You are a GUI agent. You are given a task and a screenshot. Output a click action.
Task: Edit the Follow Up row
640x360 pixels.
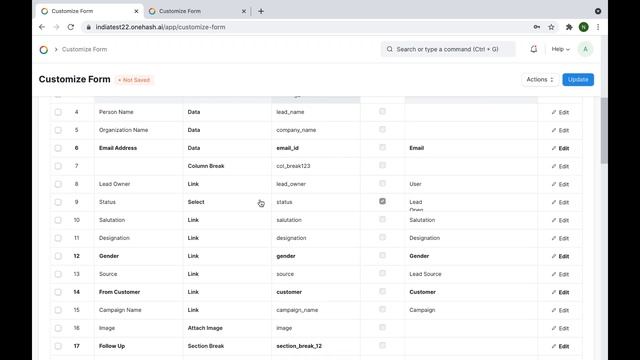point(560,346)
